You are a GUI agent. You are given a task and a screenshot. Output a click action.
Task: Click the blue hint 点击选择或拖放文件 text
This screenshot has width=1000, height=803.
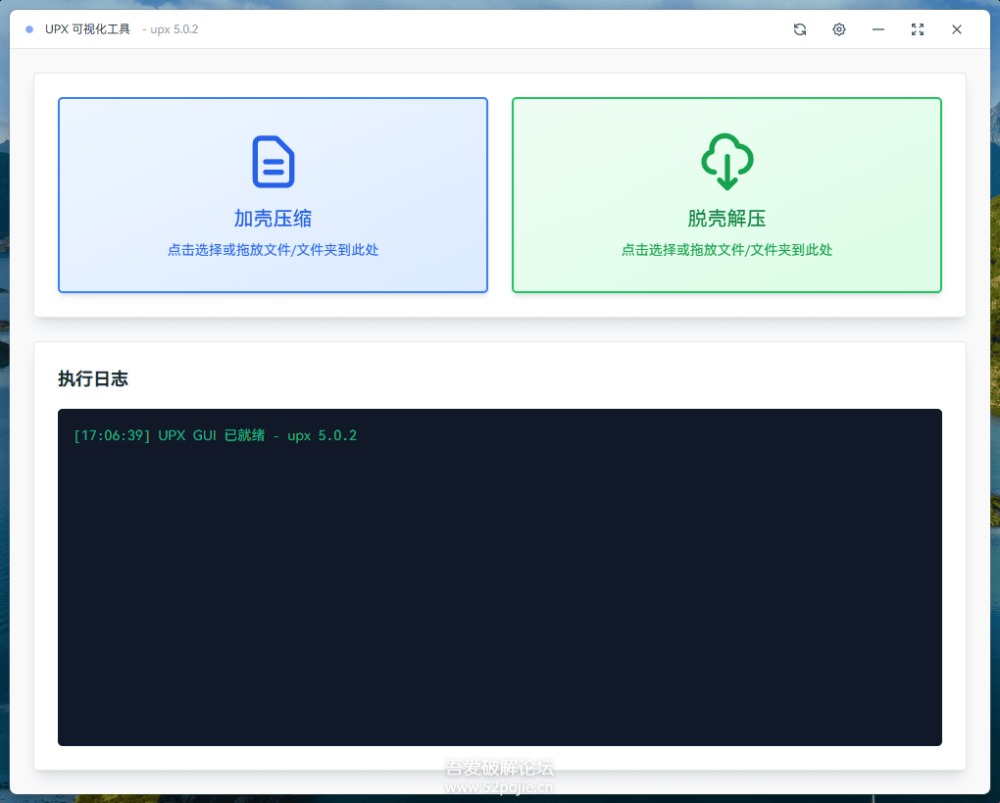coord(273,250)
